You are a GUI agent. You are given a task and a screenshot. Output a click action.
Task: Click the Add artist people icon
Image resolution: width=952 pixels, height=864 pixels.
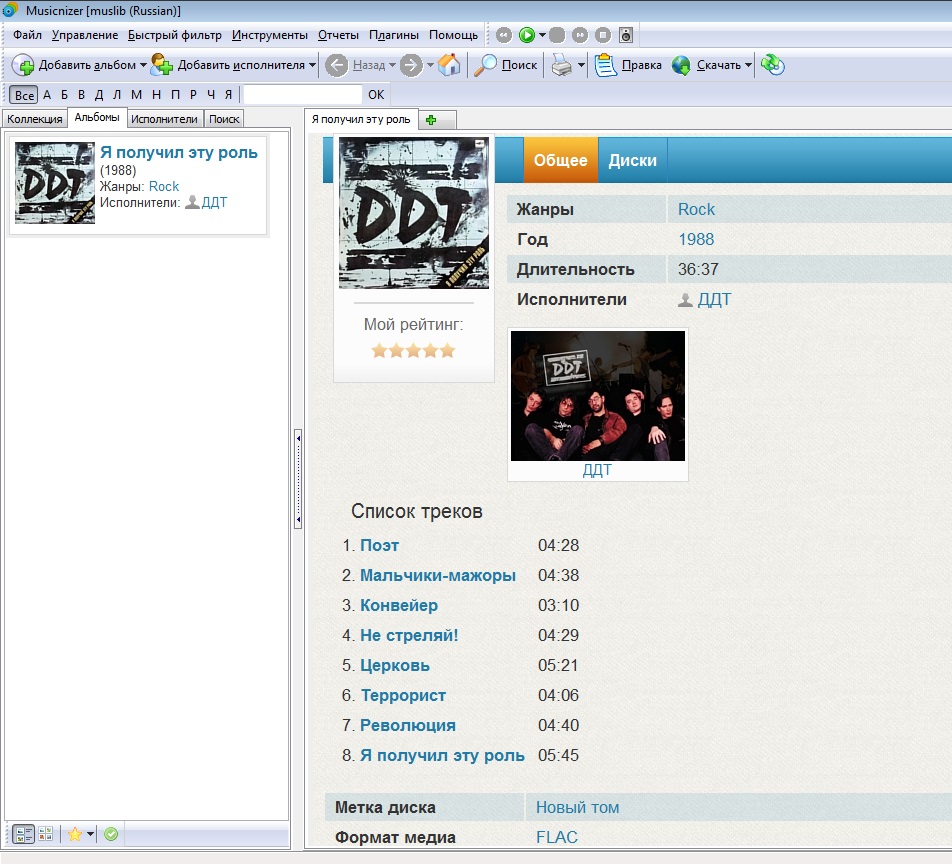[162, 65]
